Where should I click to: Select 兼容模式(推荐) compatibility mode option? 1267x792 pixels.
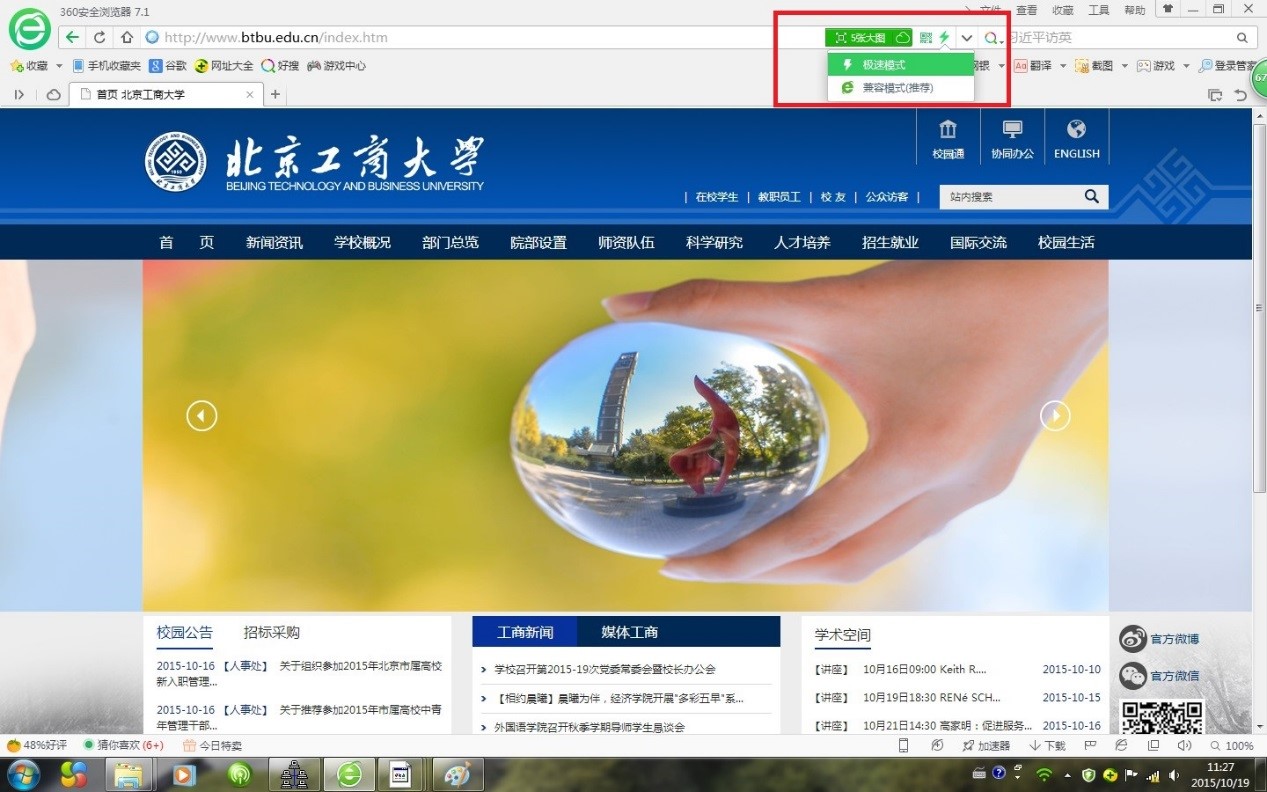(899, 88)
